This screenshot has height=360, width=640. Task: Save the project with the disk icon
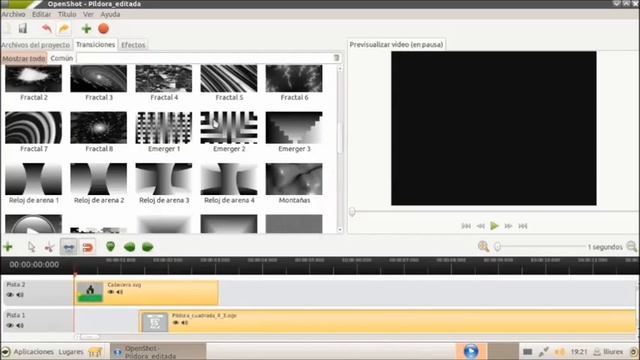23,29
